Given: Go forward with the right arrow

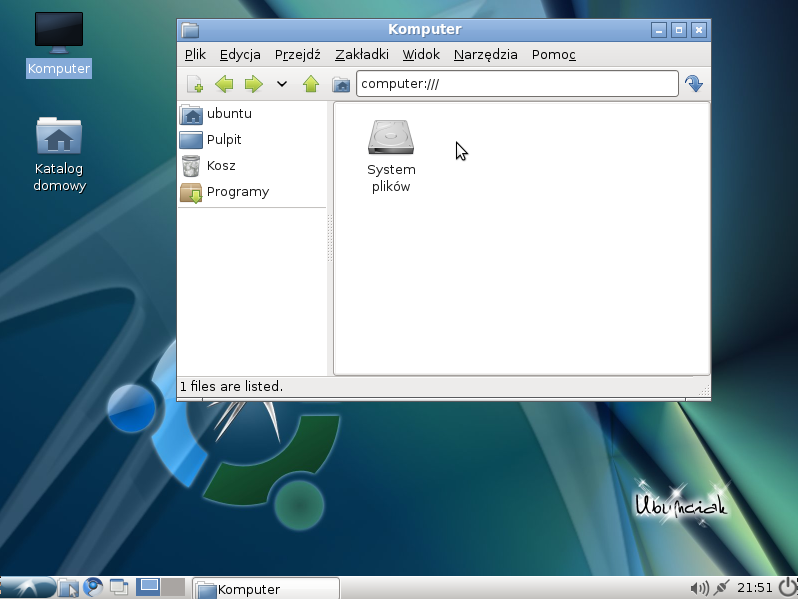Looking at the screenshot, I should pos(253,84).
